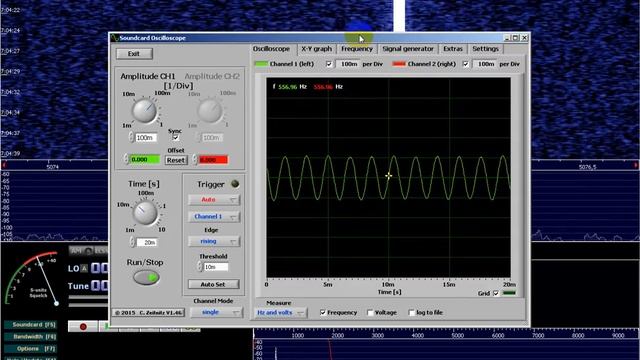Screen dimensions: 640x360
Task: Open the Frequency tab
Action: pyautogui.click(x=357, y=49)
